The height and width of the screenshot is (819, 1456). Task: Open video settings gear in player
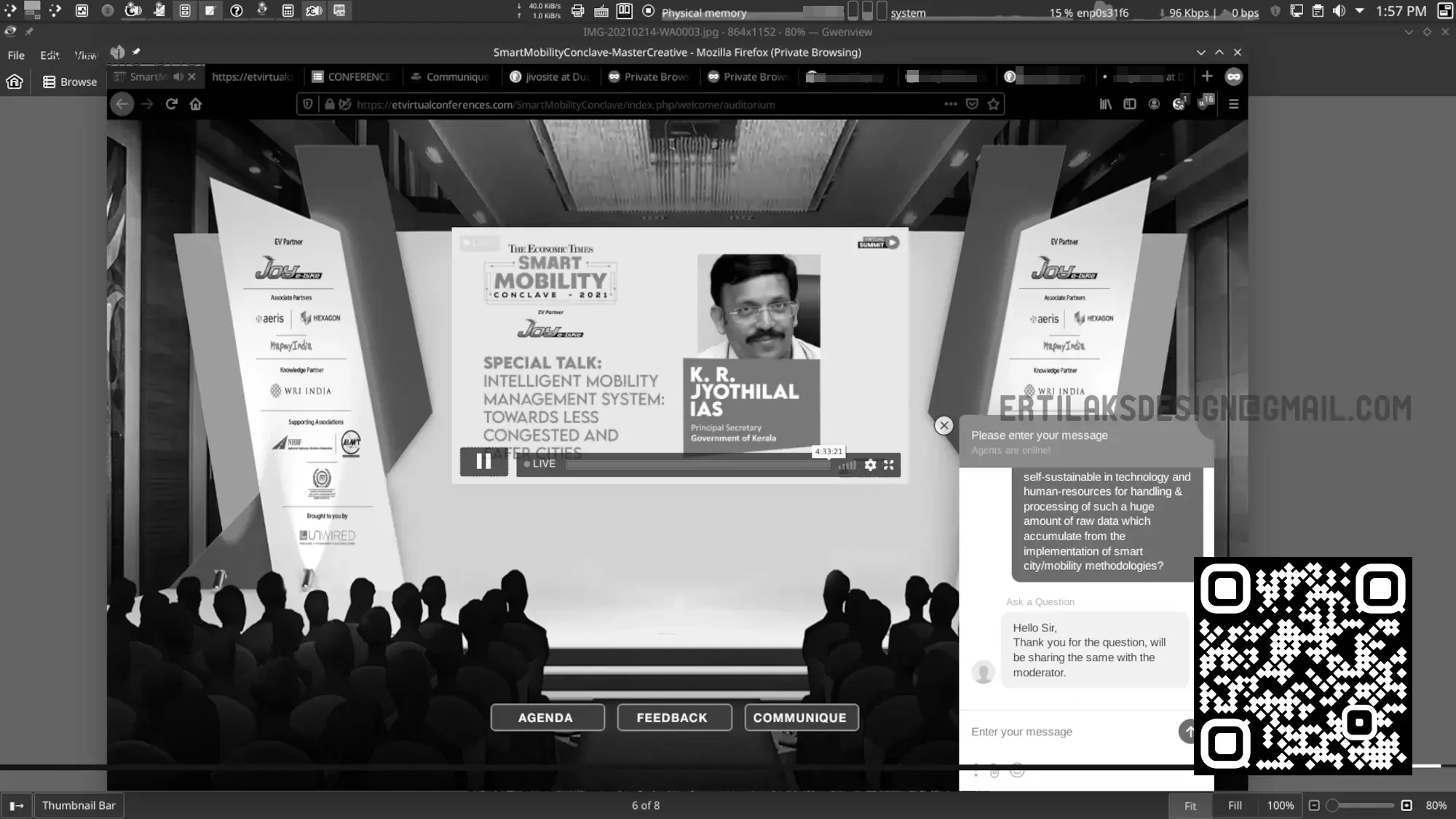tap(871, 464)
